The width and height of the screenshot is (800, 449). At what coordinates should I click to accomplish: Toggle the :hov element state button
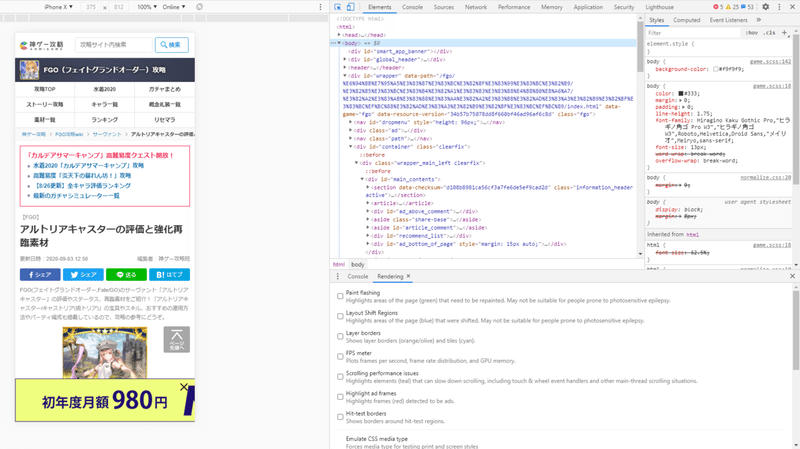click(x=752, y=33)
